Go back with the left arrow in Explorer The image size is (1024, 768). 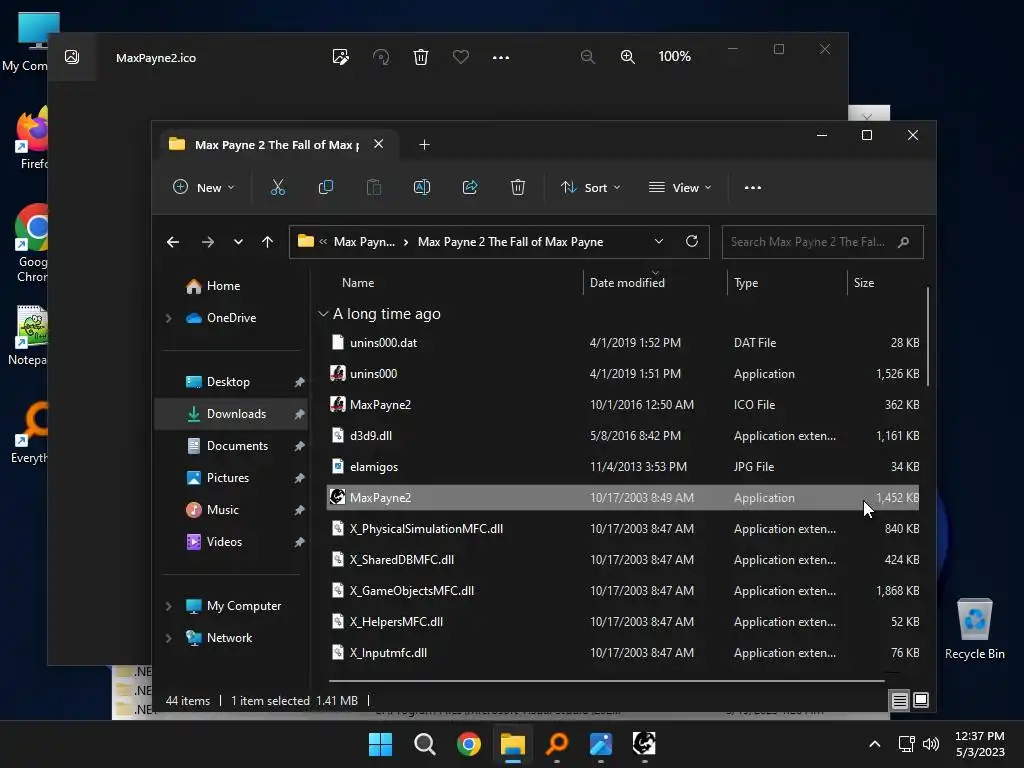pyautogui.click(x=173, y=242)
